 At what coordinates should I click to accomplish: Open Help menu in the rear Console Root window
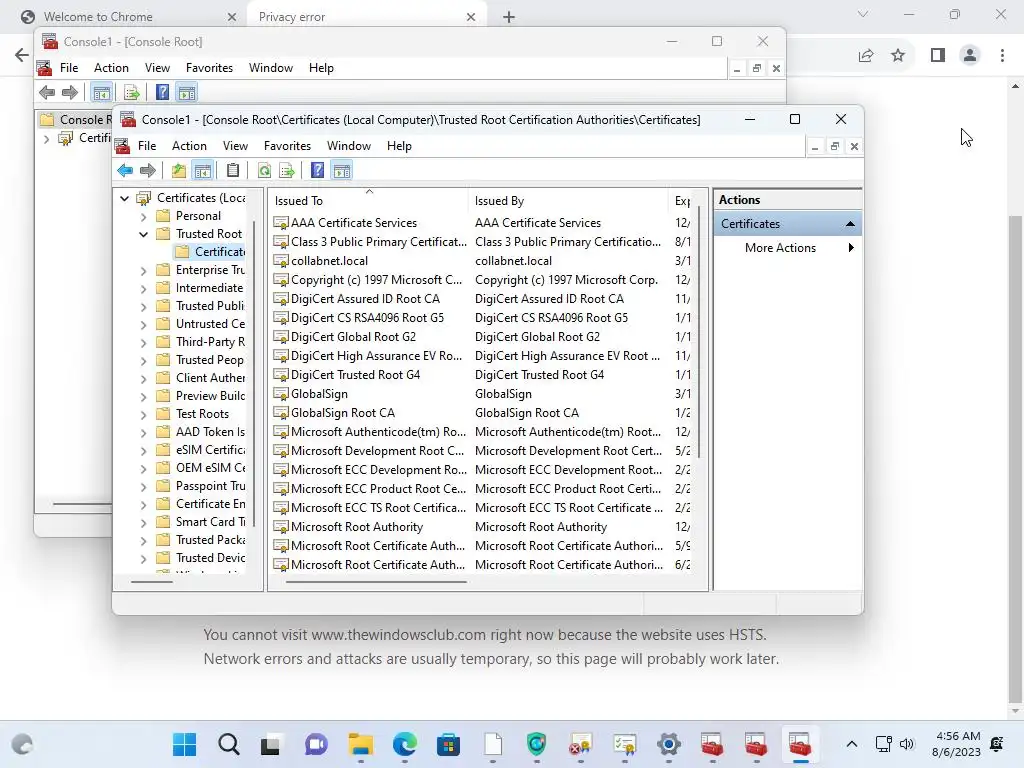(321, 68)
